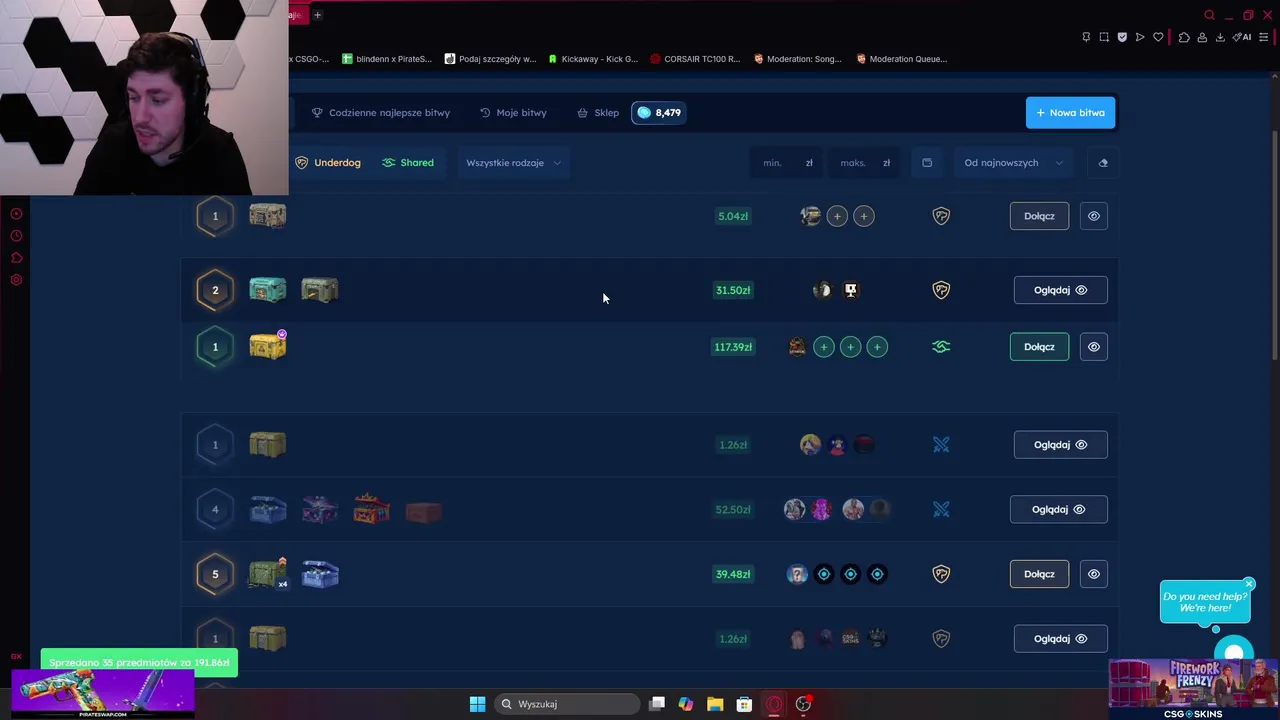
Task: Click the first empty plus slot in the 5.04zł battle
Action: click(837, 216)
